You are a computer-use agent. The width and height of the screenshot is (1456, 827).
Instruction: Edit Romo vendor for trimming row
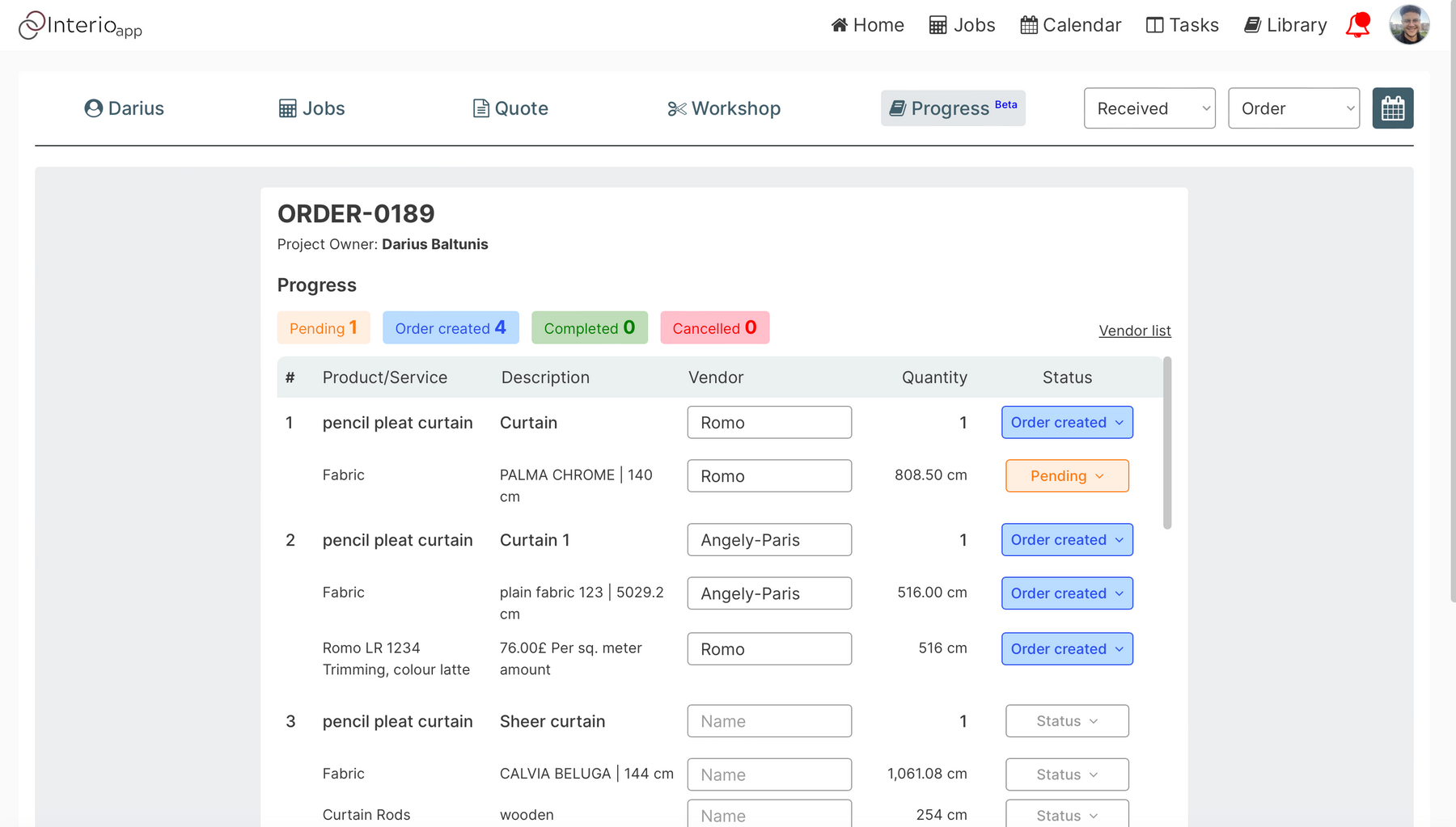coord(769,649)
